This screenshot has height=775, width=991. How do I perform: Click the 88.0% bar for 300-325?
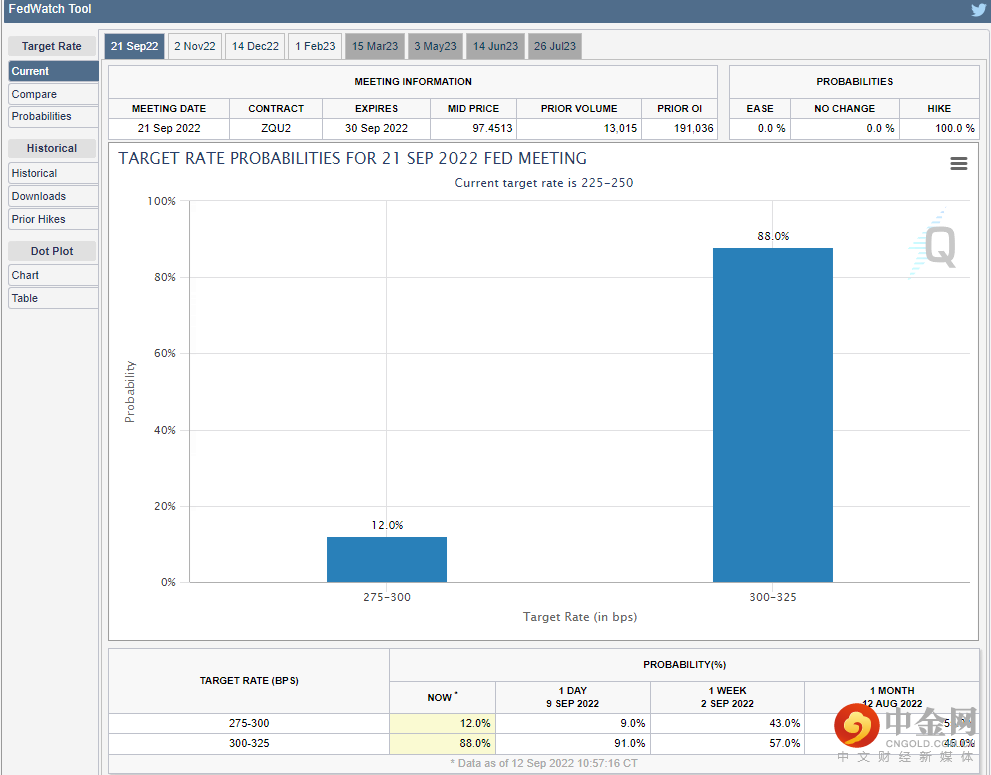point(772,414)
